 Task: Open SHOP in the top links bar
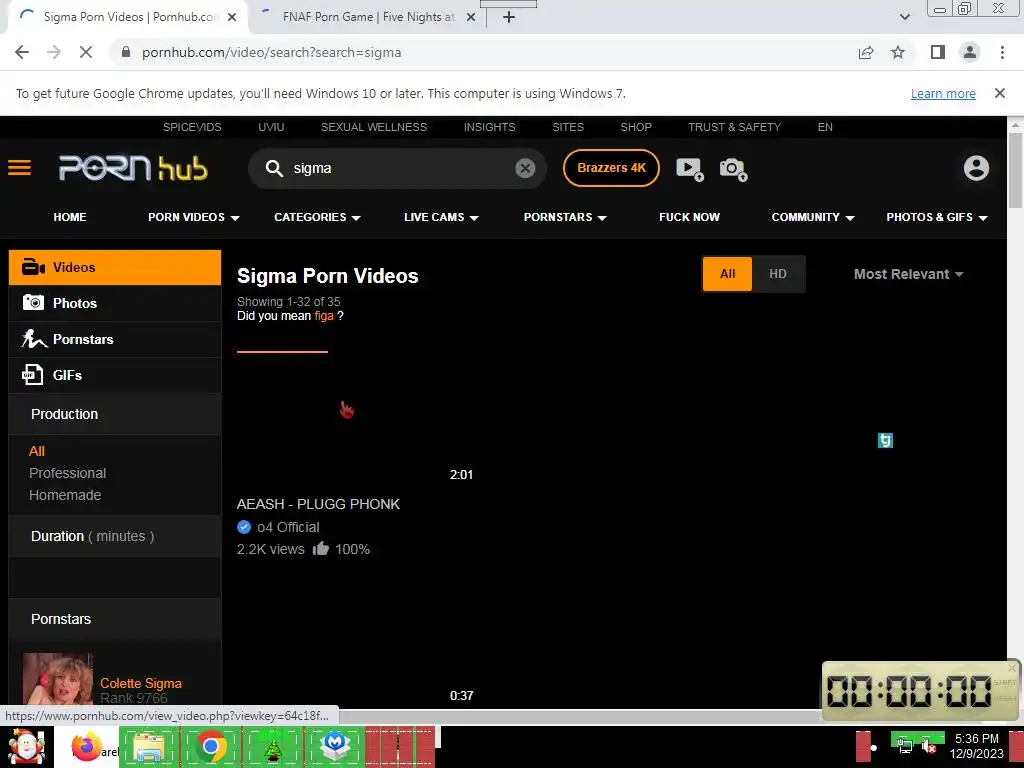click(636, 127)
